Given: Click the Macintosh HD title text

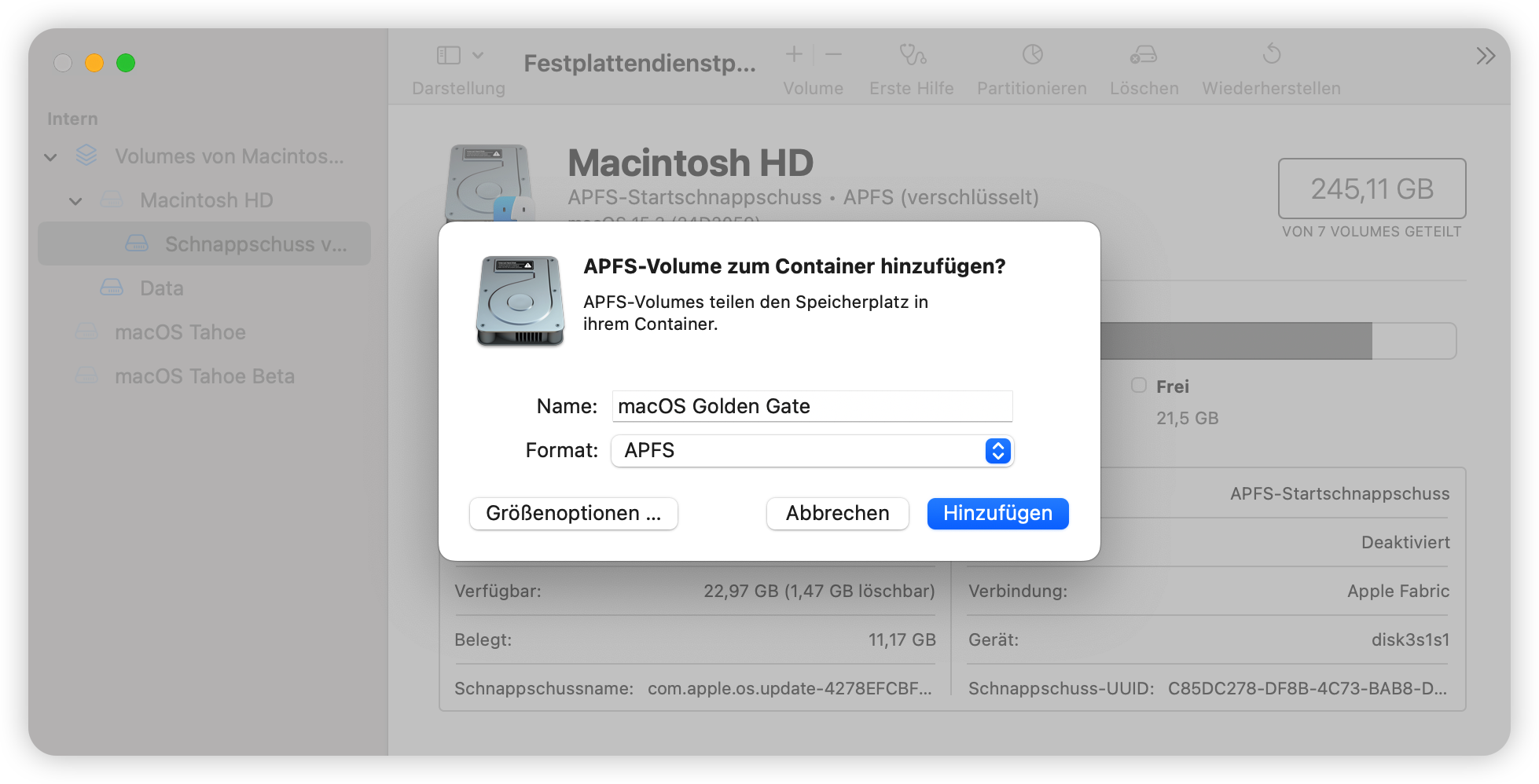Looking at the screenshot, I should [x=690, y=163].
